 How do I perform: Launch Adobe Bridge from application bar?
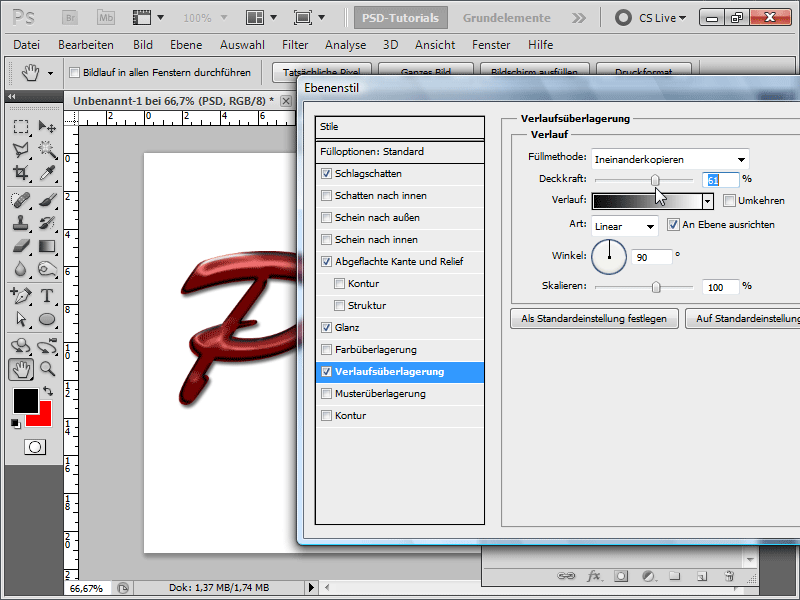click(x=70, y=18)
